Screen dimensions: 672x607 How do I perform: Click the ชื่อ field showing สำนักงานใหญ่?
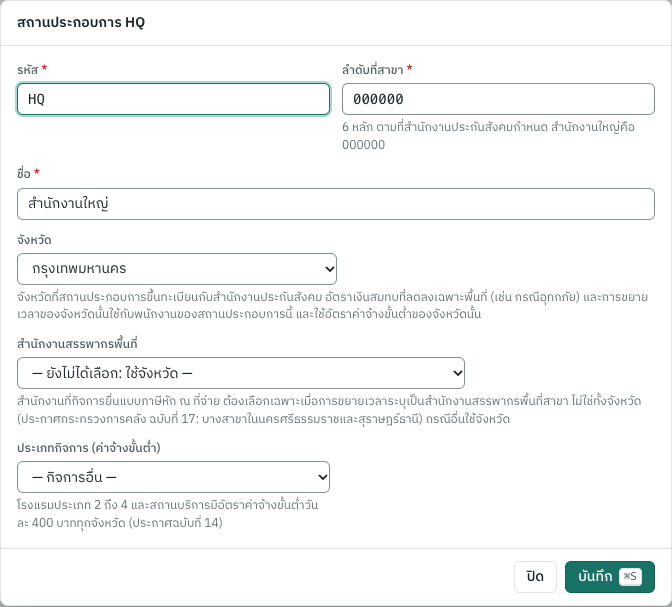click(336, 204)
